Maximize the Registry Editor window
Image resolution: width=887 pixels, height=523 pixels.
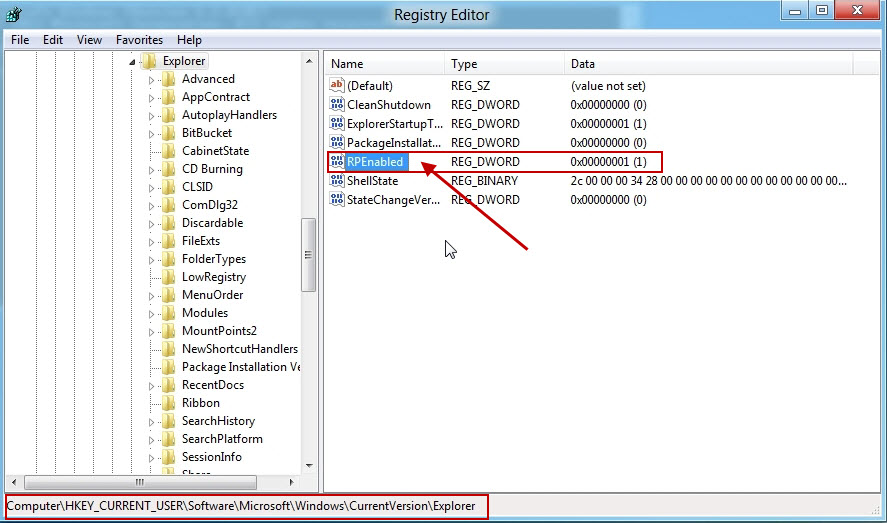point(821,11)
